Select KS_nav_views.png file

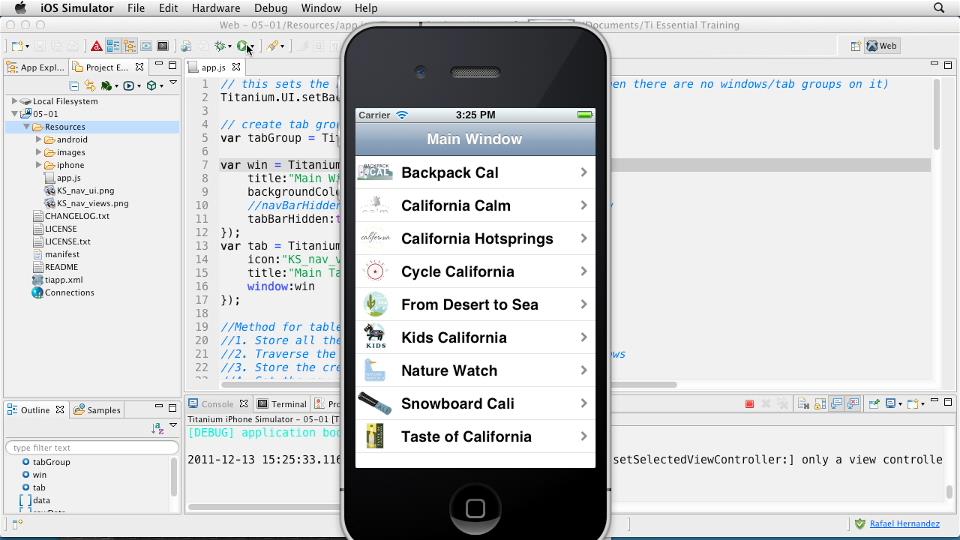(92, 203)
